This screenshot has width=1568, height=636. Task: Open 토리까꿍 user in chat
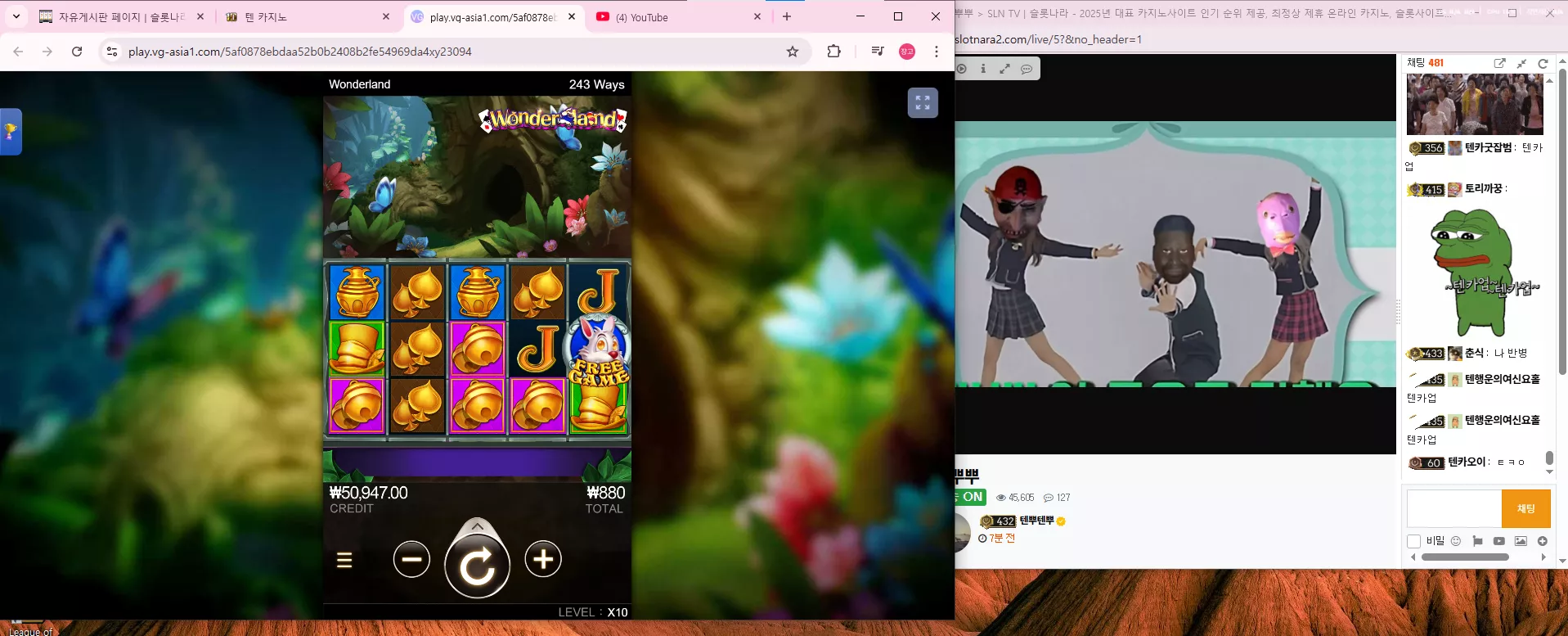1484,188
